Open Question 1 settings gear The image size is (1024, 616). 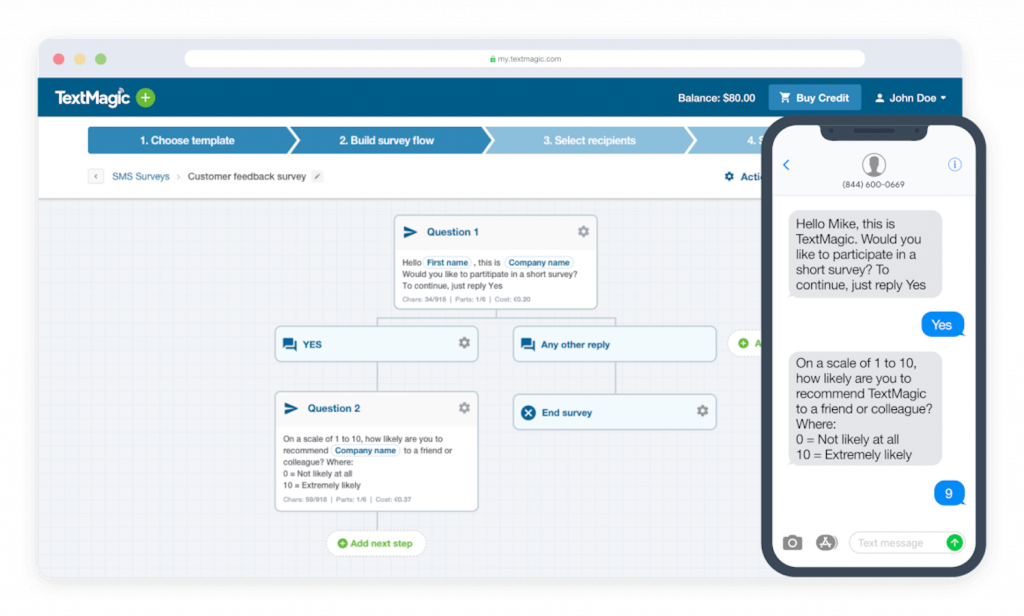pos(583,232)
